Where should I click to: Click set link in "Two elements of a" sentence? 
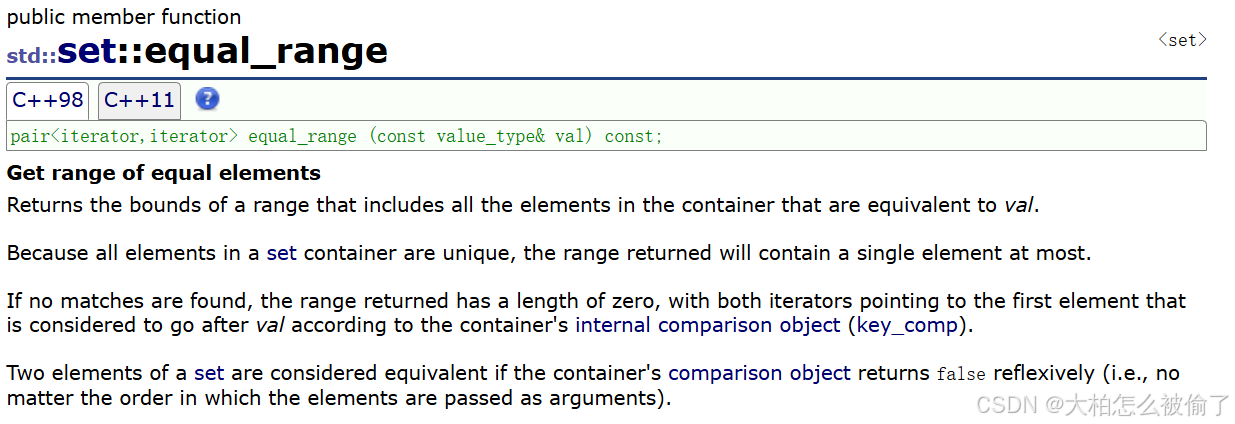tap(209, 373)
